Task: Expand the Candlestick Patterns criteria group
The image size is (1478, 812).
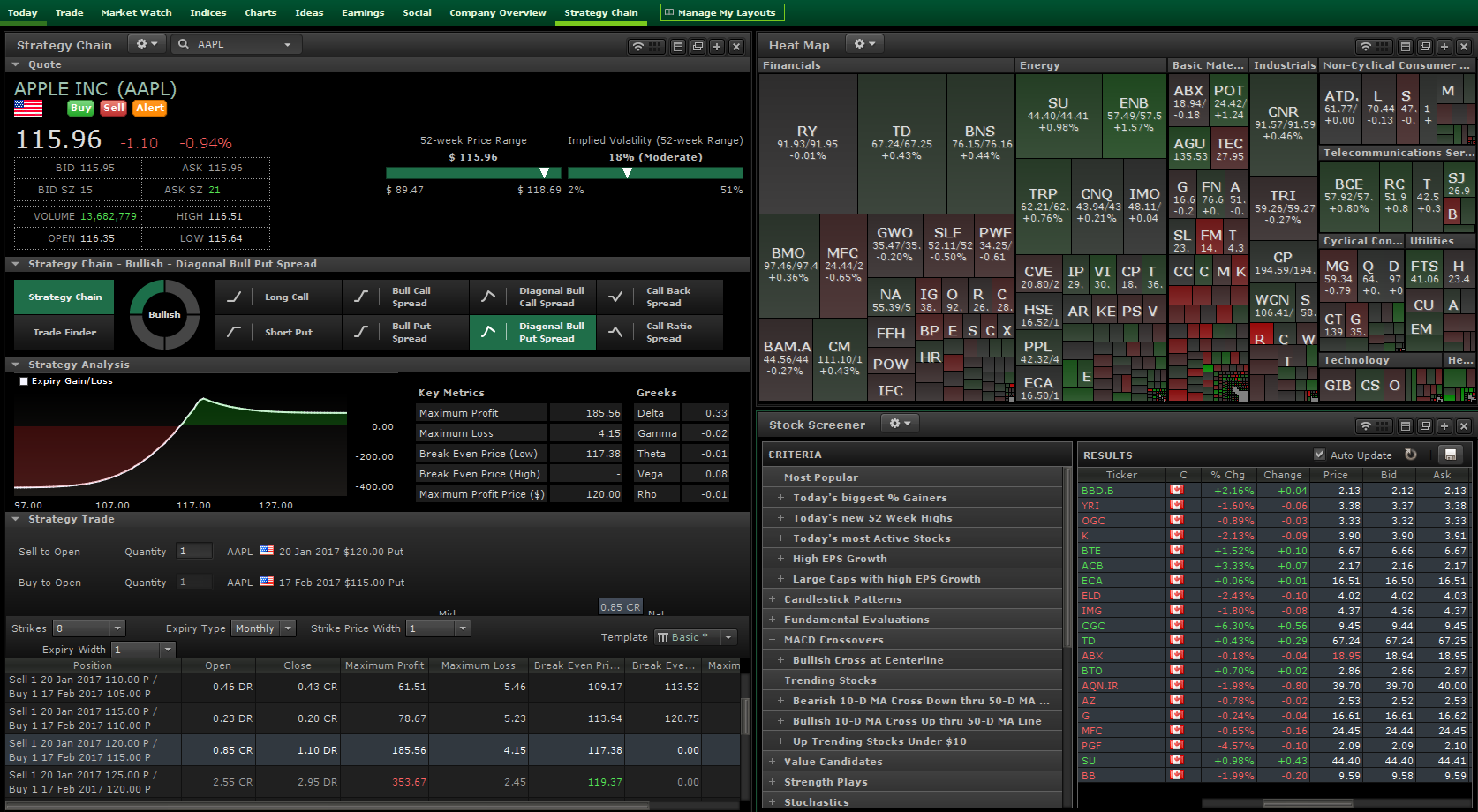Action: tap(773, 598)
